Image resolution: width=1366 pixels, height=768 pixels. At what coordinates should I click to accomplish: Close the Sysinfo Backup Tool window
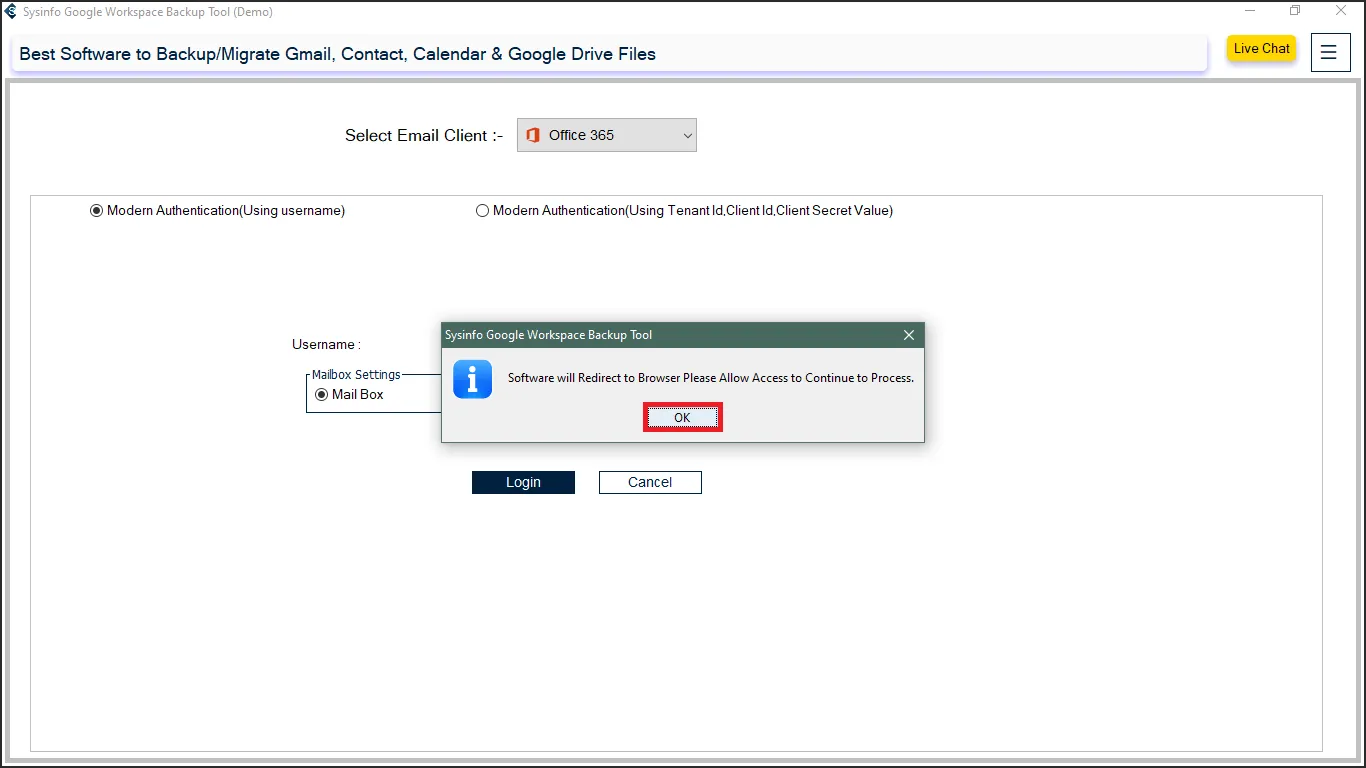coord(1341,11)
